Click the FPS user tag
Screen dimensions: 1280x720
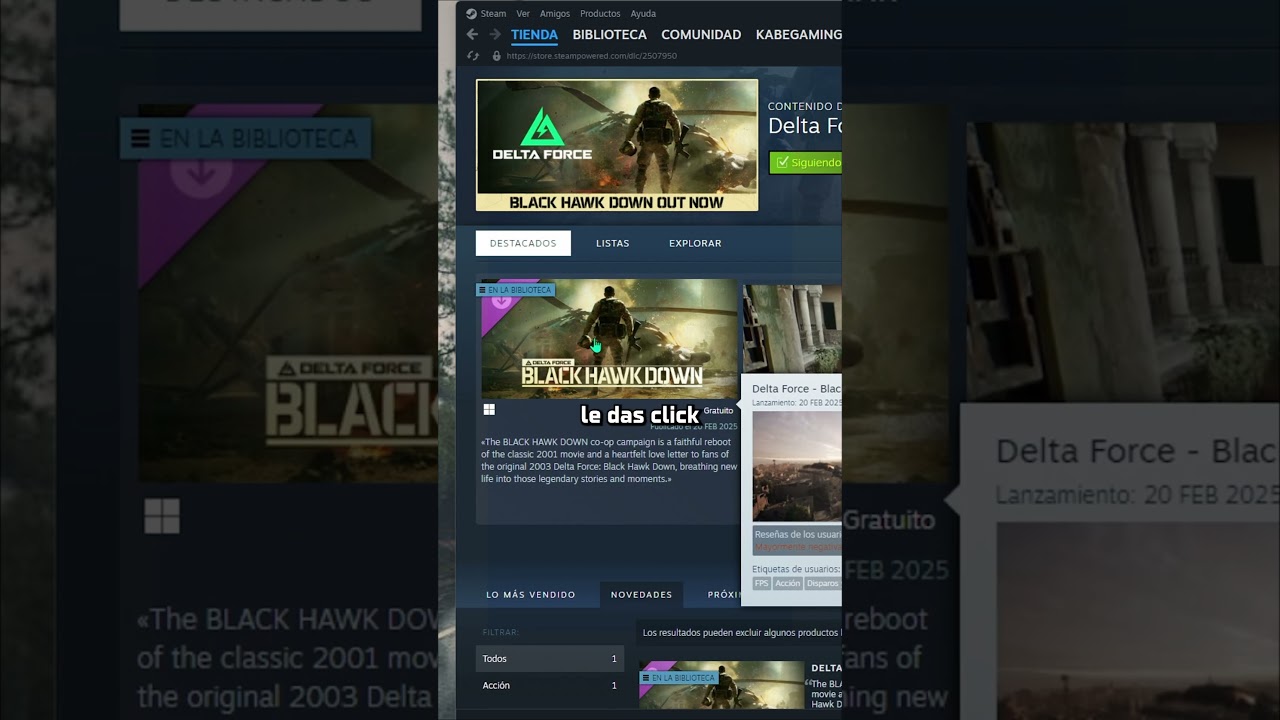(762, 583)
